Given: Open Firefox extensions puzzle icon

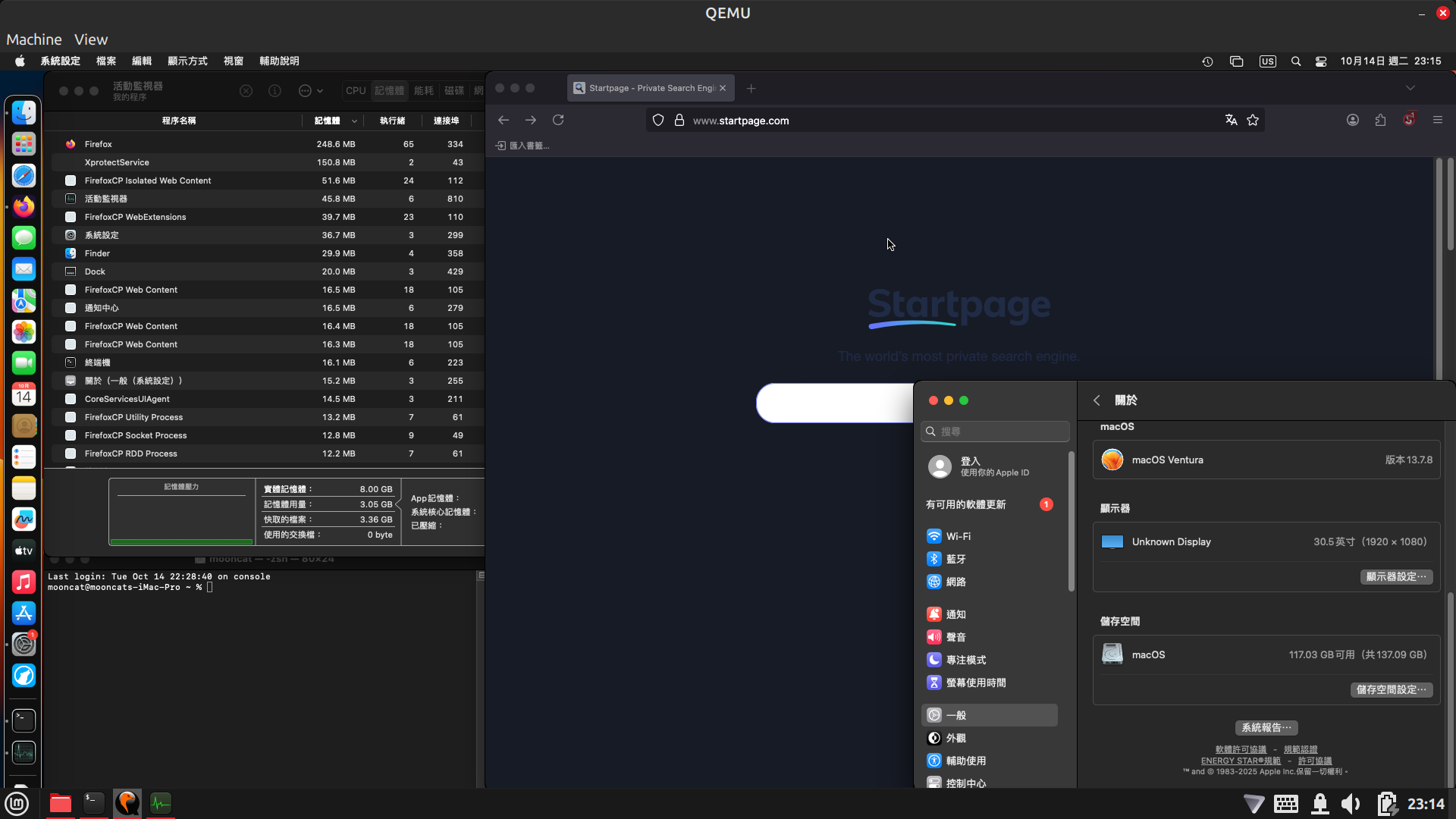Looking at the screenshot, I should (1380, 120).
